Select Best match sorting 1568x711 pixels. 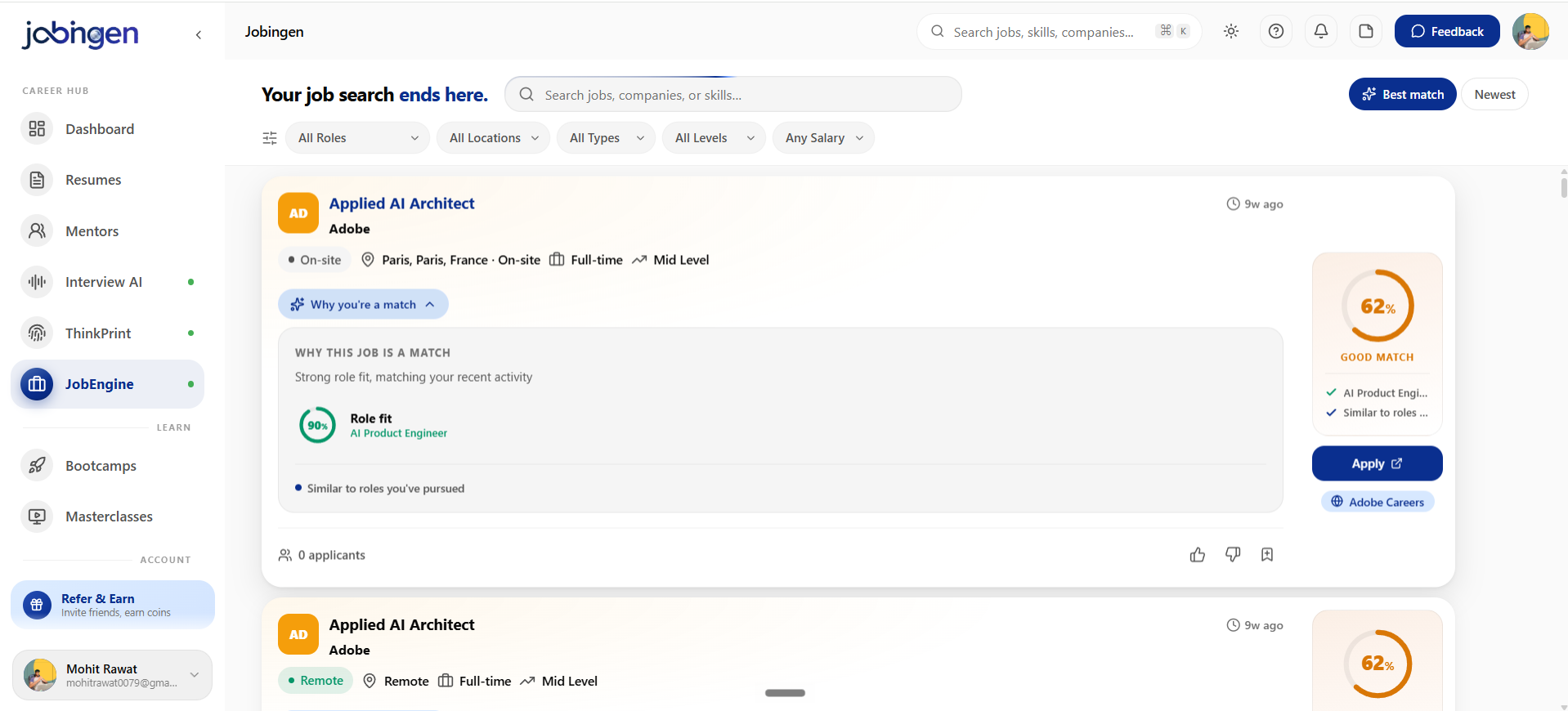coord(1403,94)
